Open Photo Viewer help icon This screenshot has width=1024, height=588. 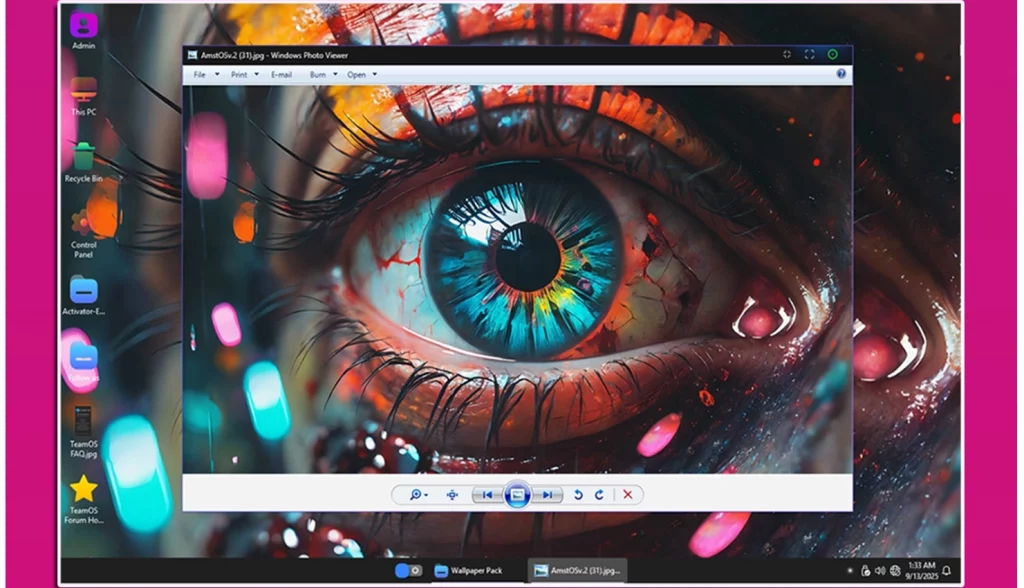tap(841, 74)
